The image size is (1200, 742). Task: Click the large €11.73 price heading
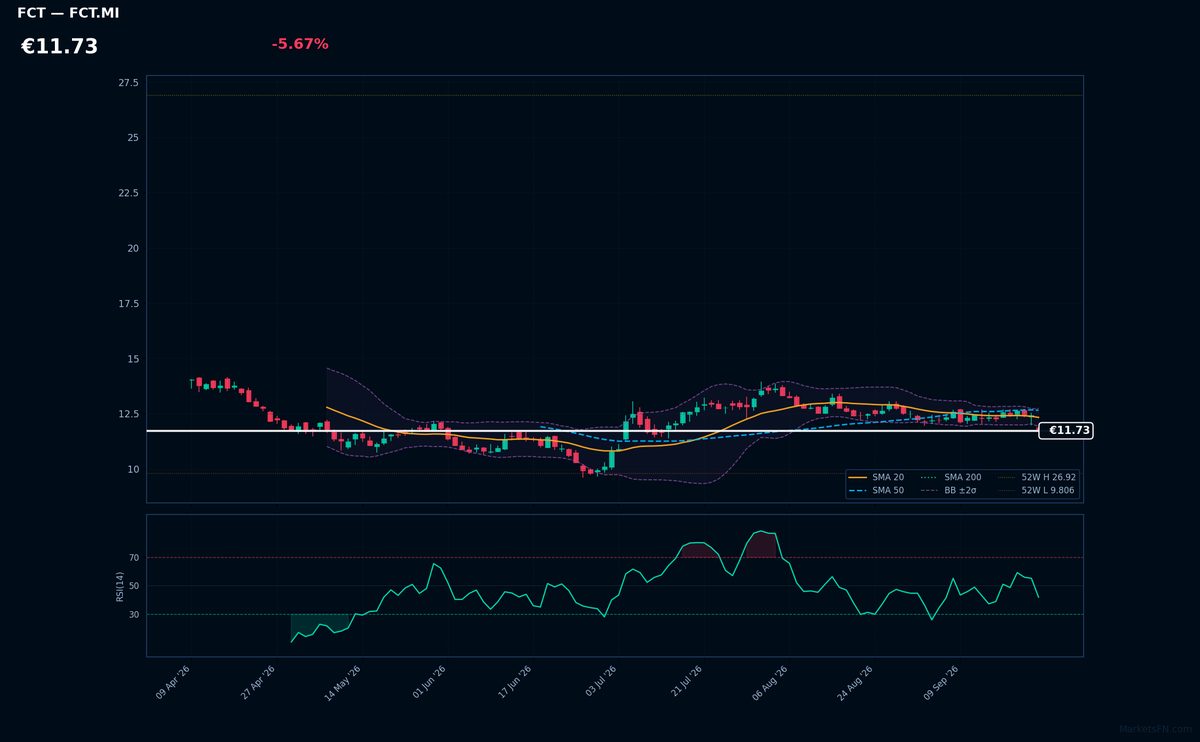pos(59,47)
